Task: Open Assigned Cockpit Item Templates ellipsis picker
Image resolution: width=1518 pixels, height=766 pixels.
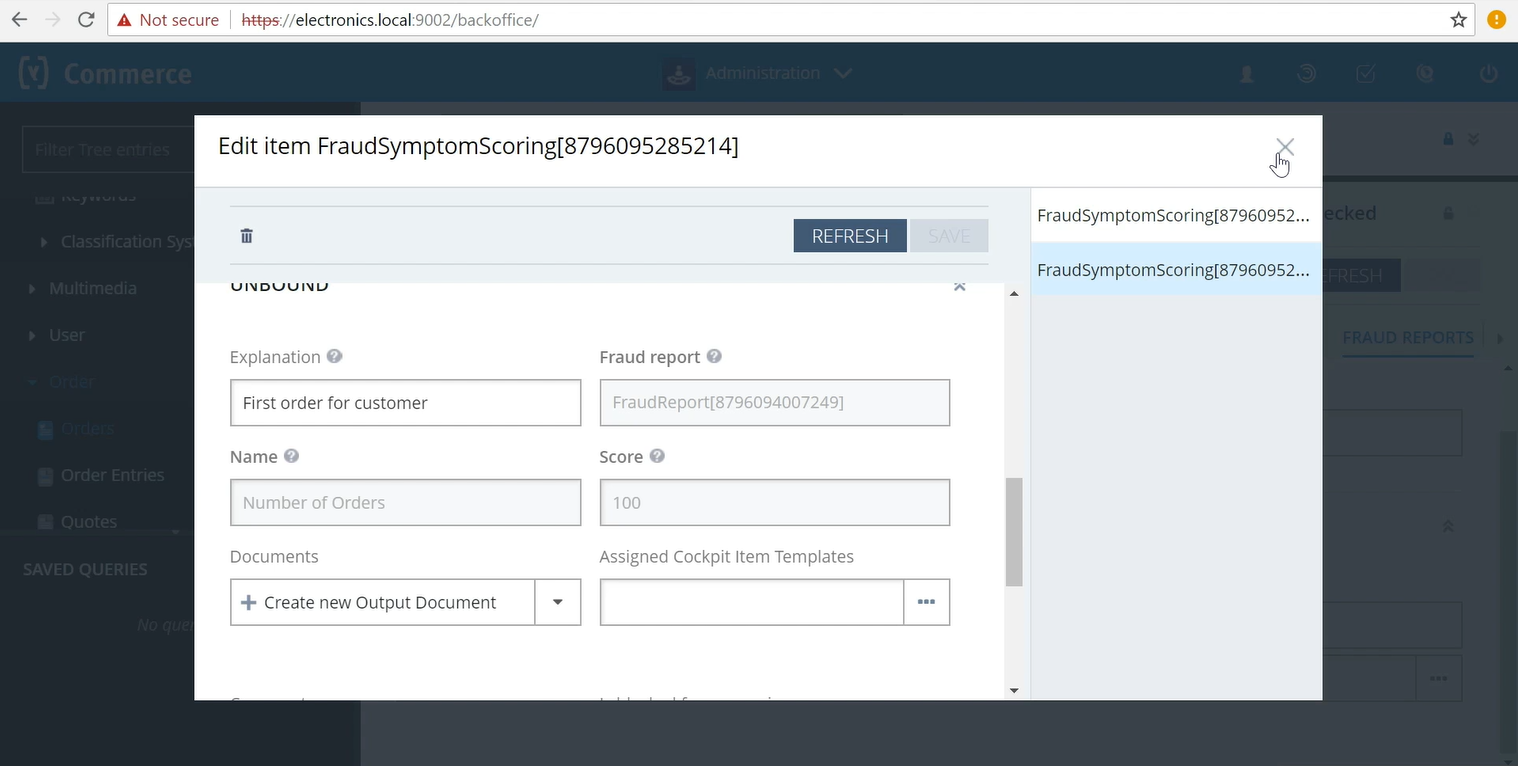Action: (926, 602)
